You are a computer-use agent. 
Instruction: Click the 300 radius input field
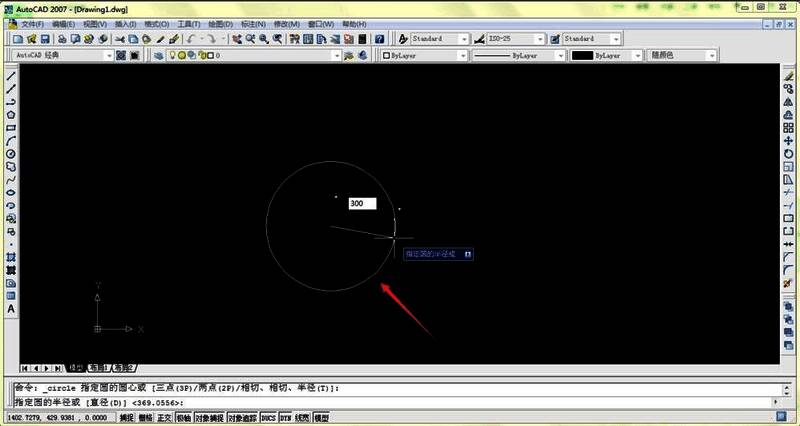click(362, 203)
